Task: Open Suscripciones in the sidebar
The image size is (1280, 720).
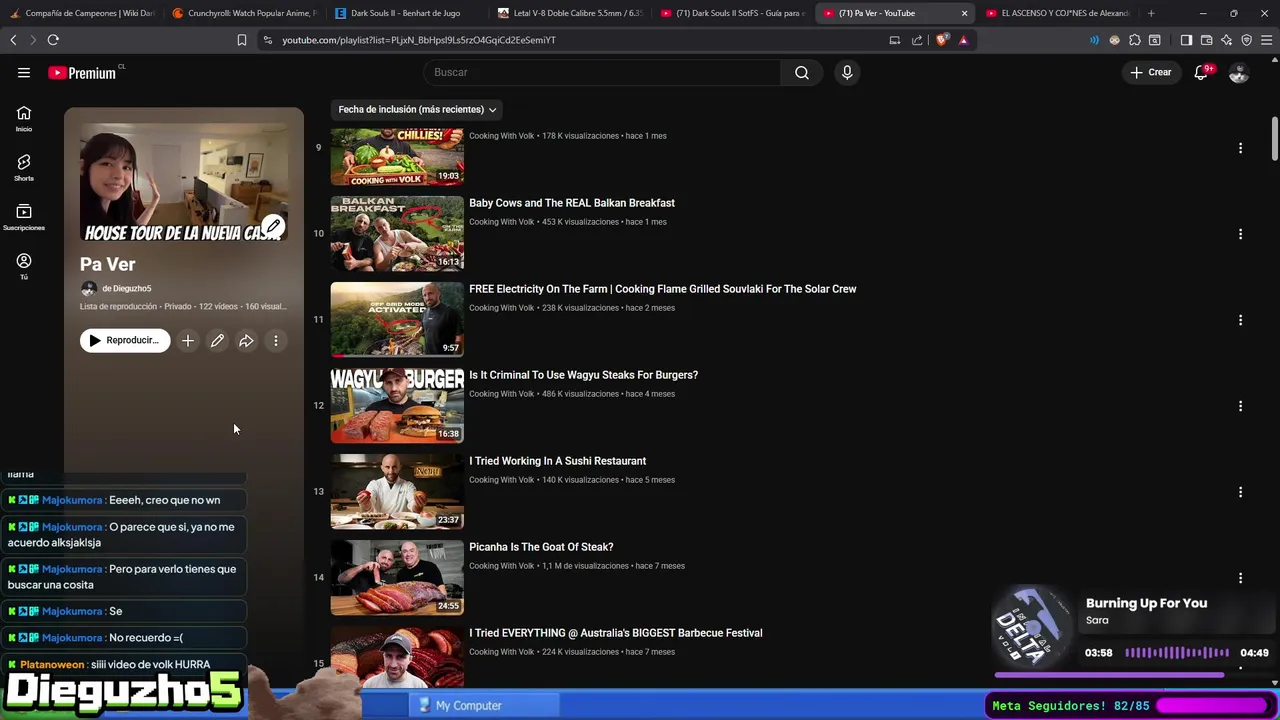Action: 24,217
